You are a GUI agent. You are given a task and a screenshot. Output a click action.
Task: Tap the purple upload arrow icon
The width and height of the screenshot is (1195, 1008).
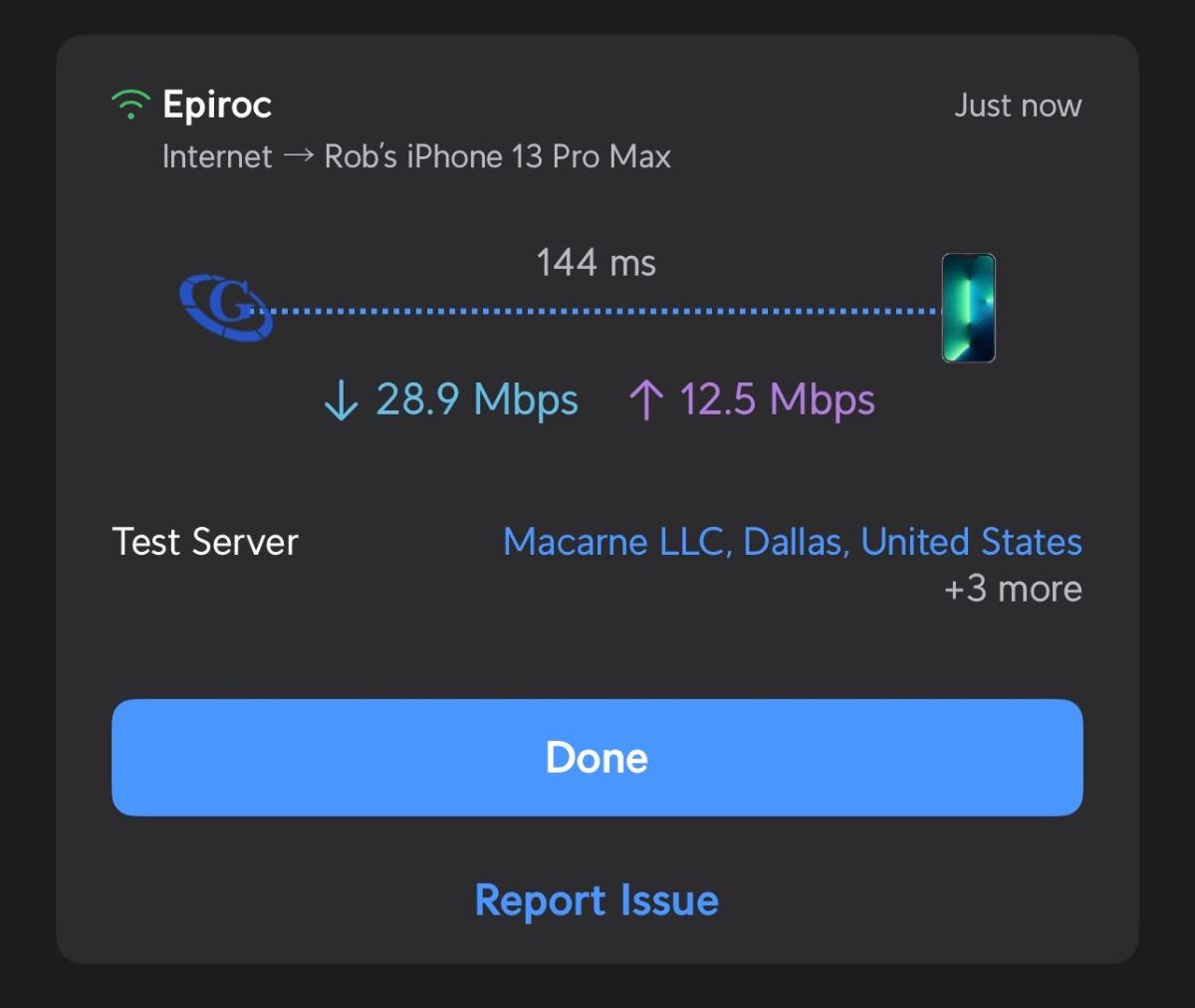(646, 400)
